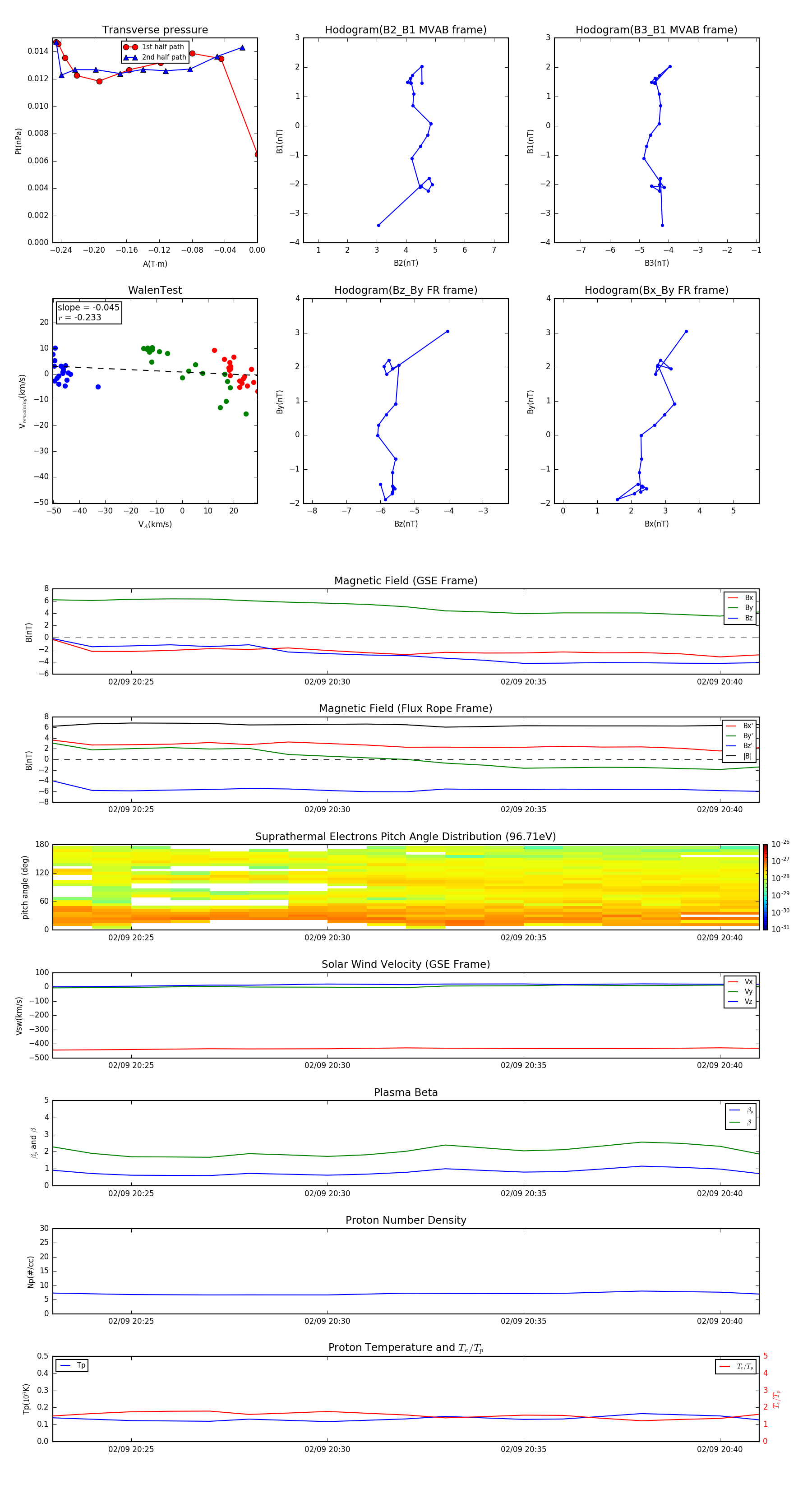Click the 'pitch angle (deg)' axis label
The image size is (812, 1489).
pyautogui.click(x=25, y=887)
